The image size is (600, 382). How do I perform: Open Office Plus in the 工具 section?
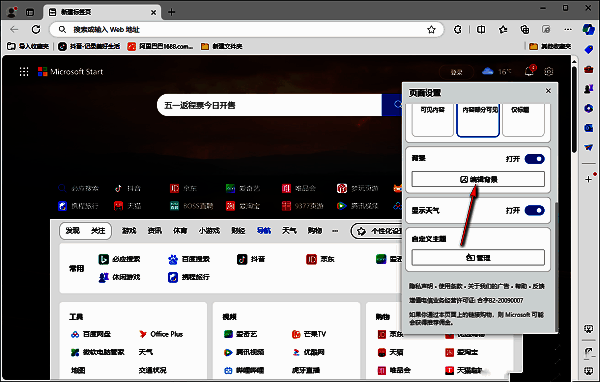[x=161, y=334]
